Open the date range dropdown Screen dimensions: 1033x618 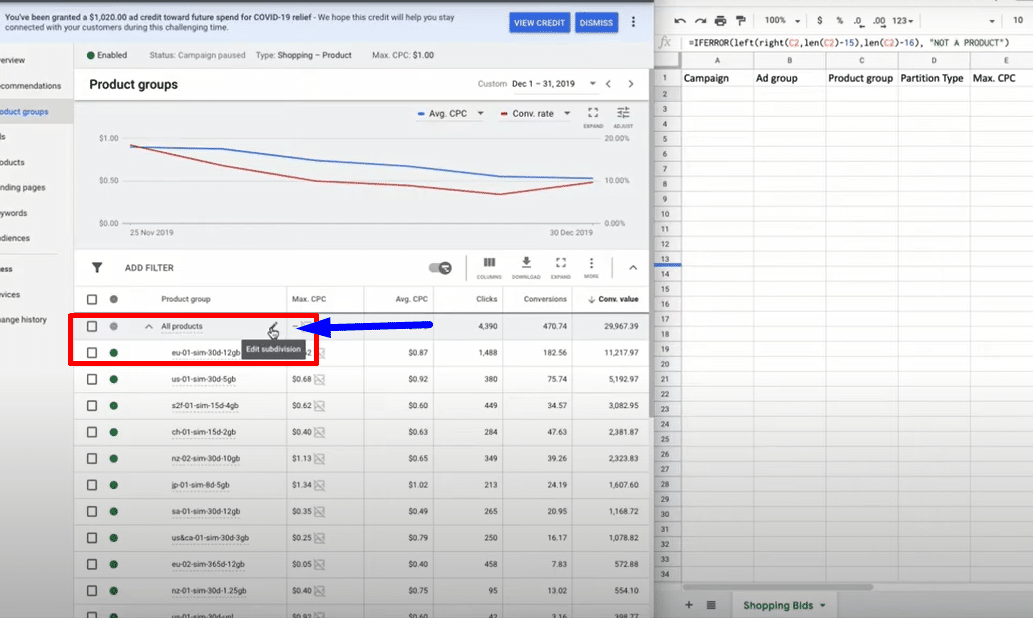592,84
